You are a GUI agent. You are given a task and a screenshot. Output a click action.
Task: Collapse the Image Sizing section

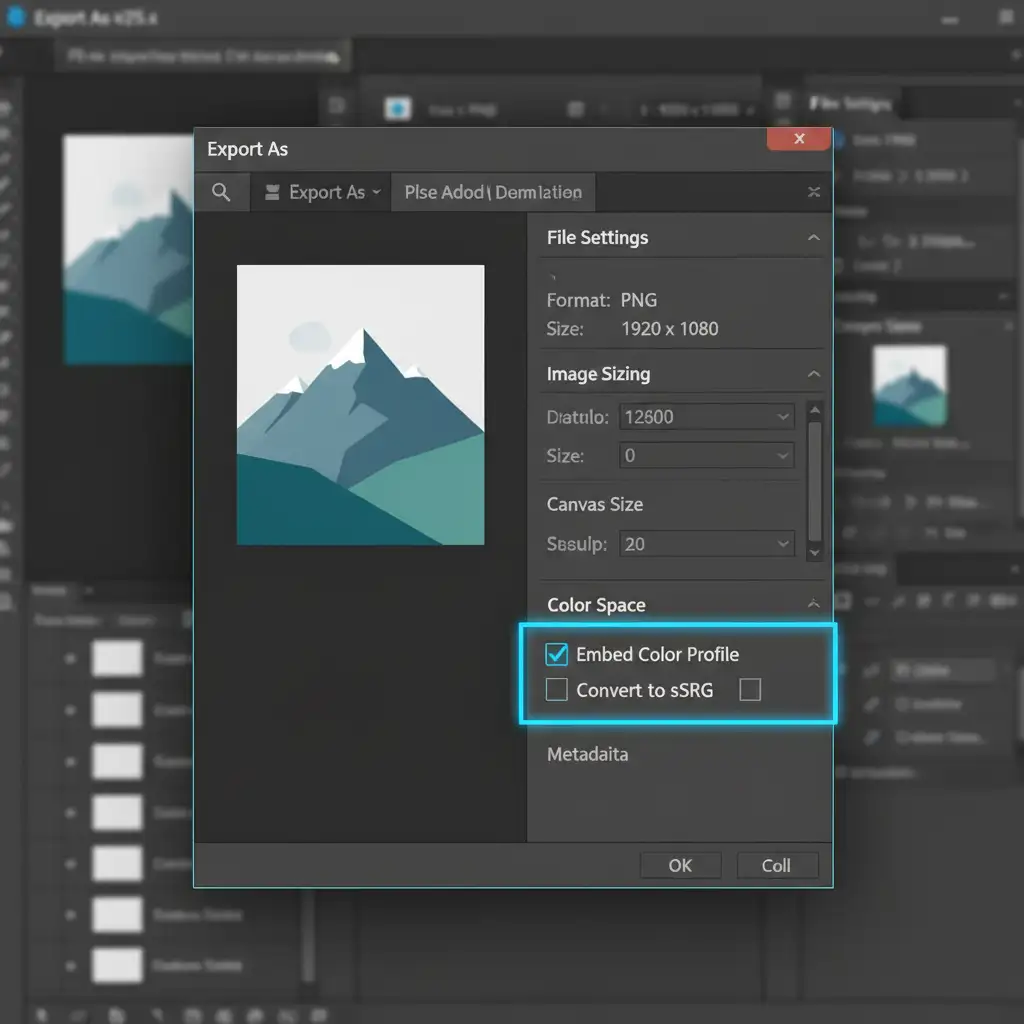pyautogui.click(x=813, y=374)
